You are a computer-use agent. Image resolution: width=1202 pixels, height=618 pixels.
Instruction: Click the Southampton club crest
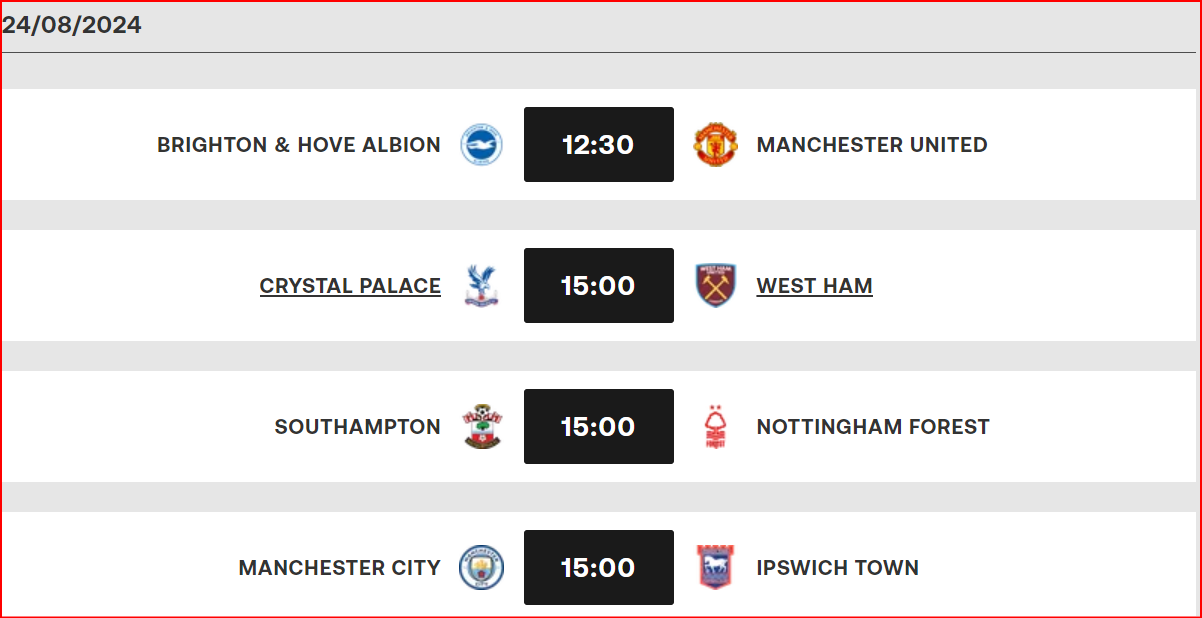pos(482,427)
